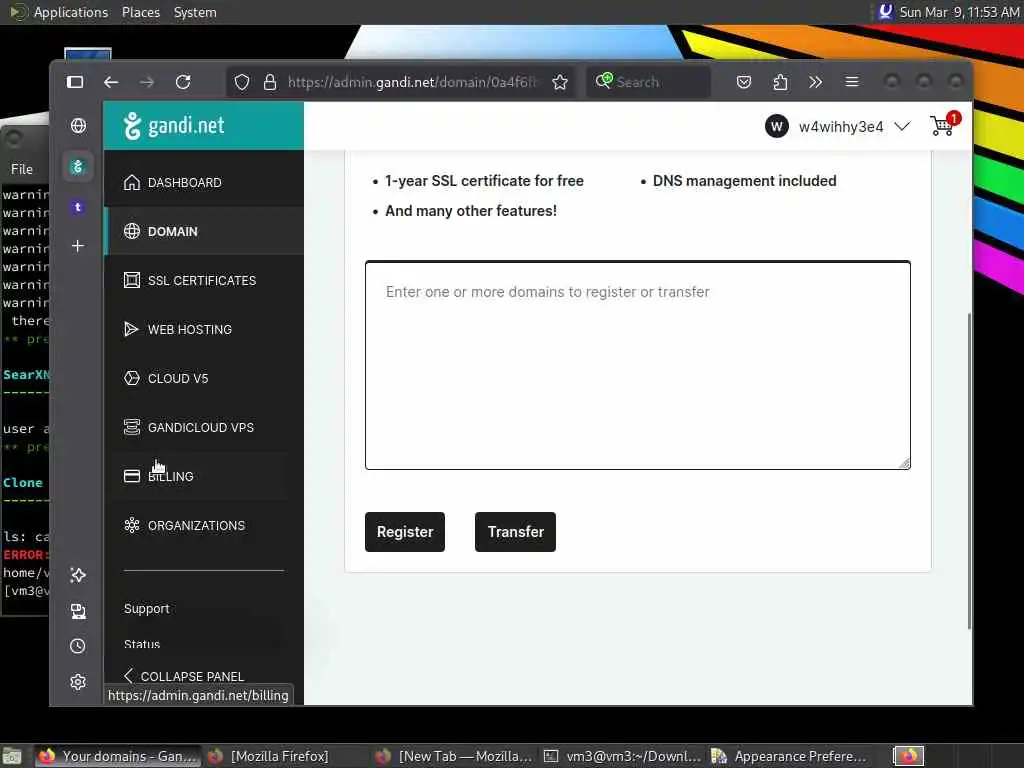Switch to Appearance Preferences taskbar item
This screenshot has width=1024, height=768.
(790, 756)
